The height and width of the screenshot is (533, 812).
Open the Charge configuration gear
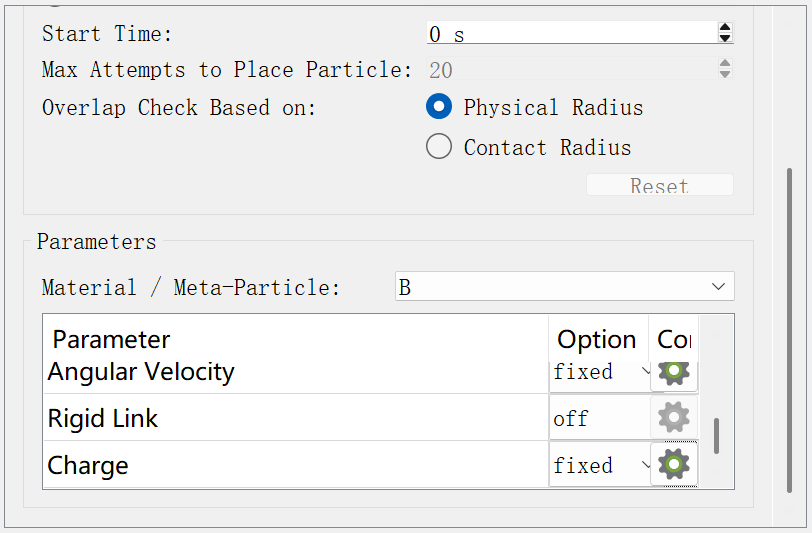(674, 464)
